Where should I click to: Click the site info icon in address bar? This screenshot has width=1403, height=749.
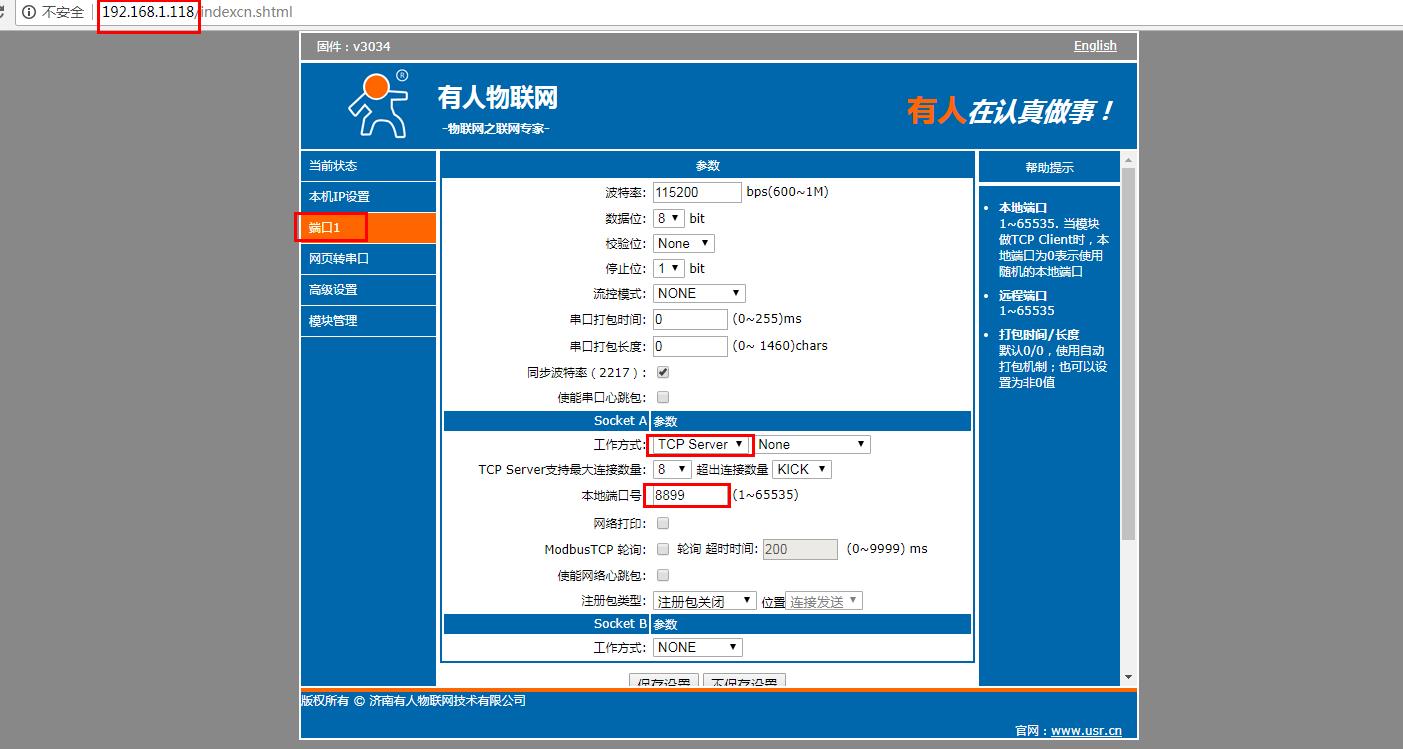[x=28, y=12]
